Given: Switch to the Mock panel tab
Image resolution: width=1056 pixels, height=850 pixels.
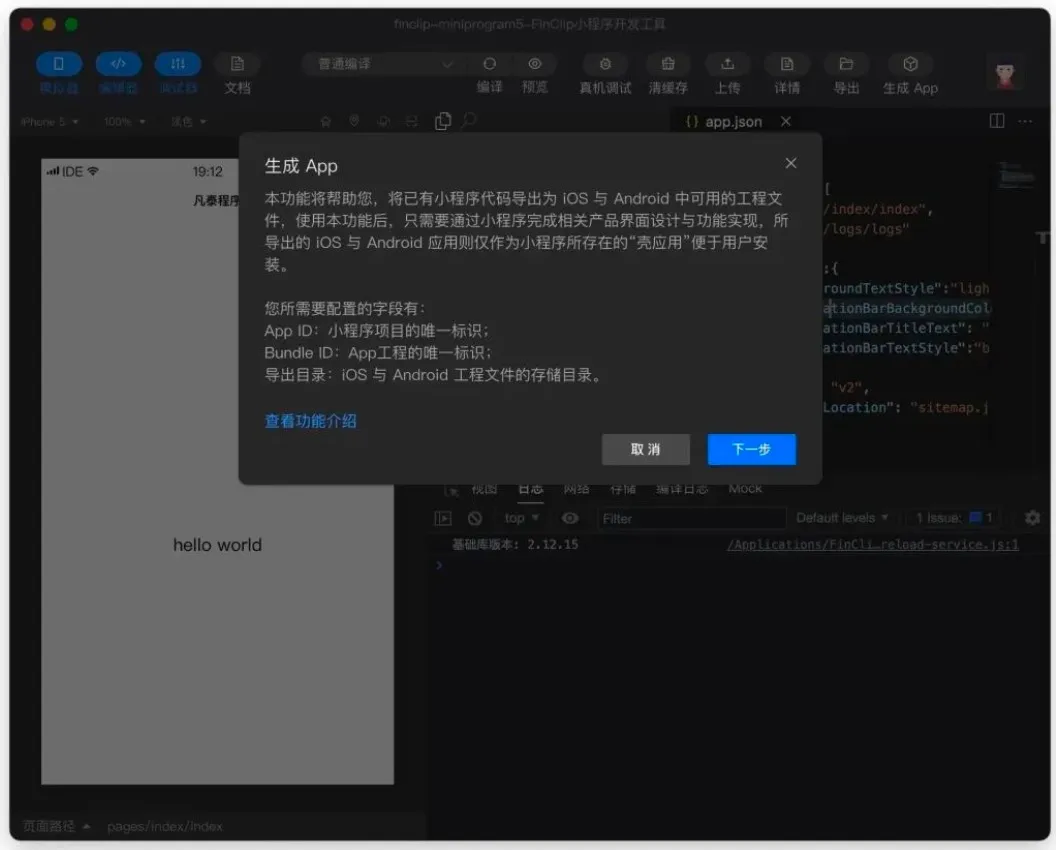Looking at the screenshot, I should click(x=745, y=488).
